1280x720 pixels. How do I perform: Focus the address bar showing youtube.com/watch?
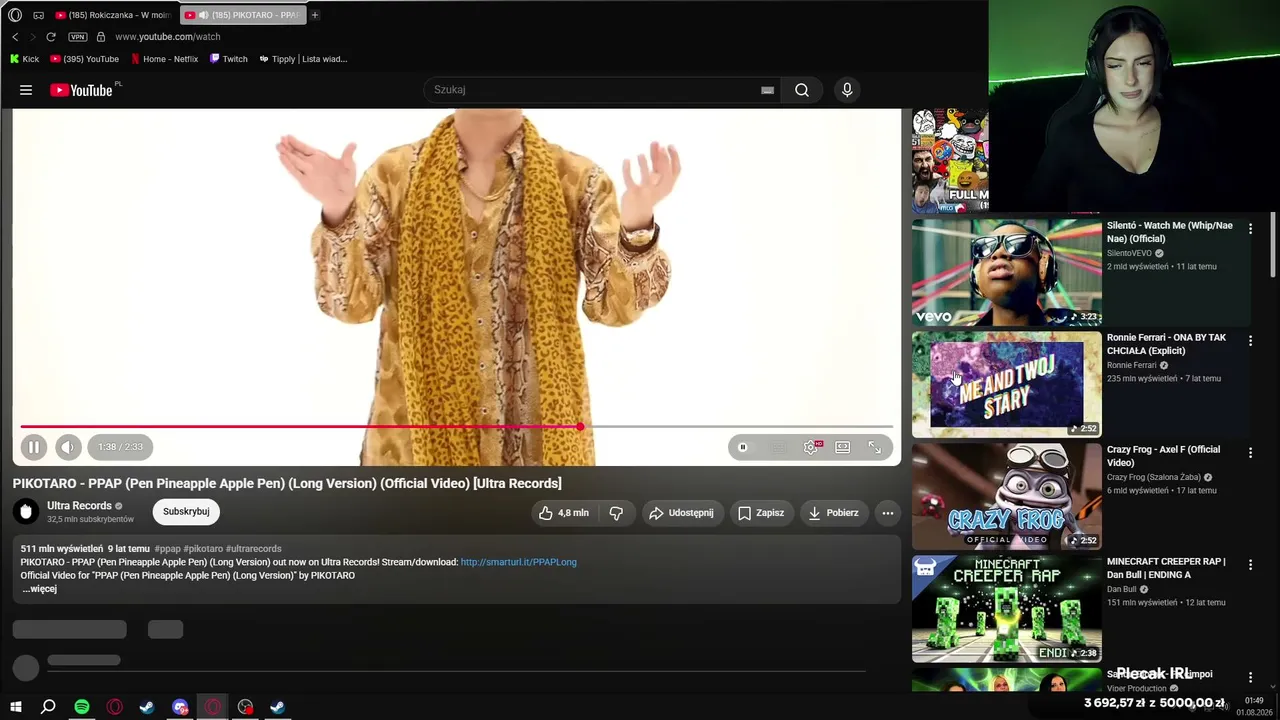click(x=168, y=37)
